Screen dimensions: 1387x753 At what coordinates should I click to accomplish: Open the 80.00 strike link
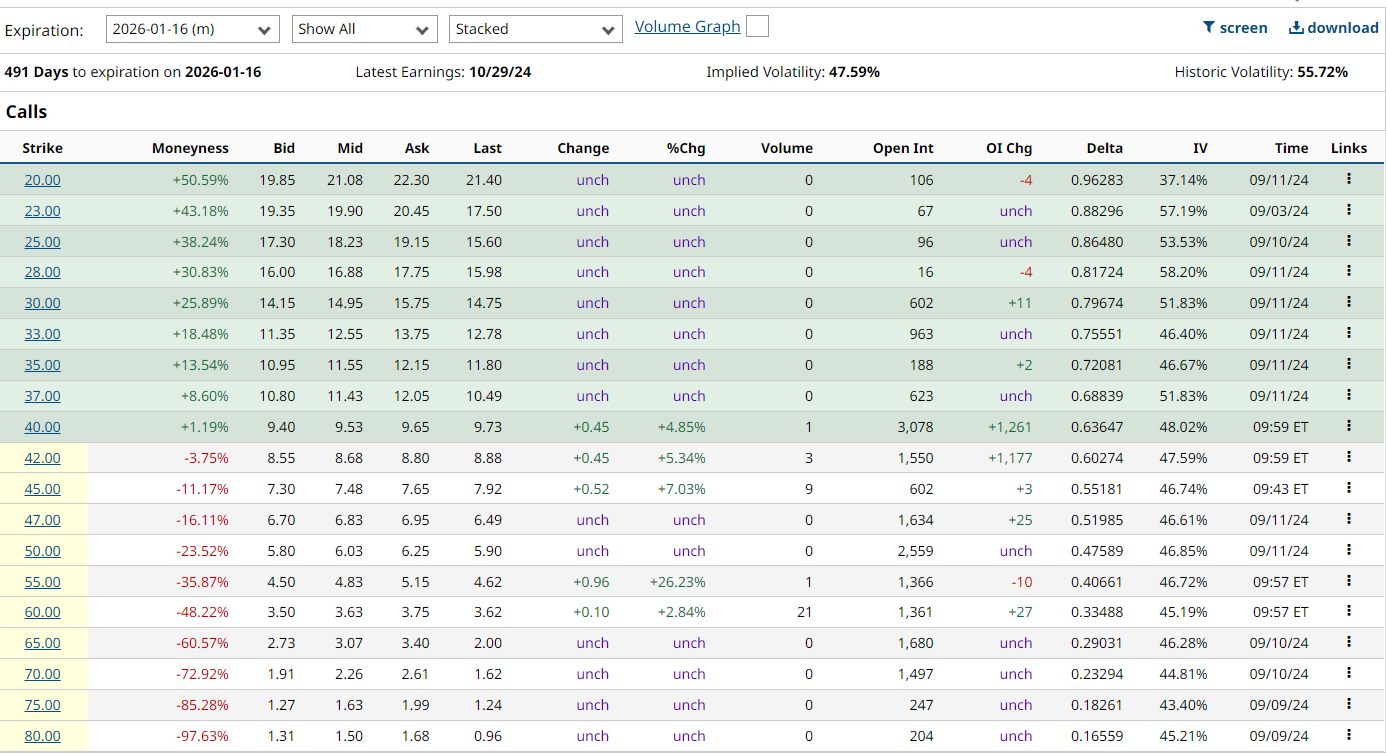[42, 736]
